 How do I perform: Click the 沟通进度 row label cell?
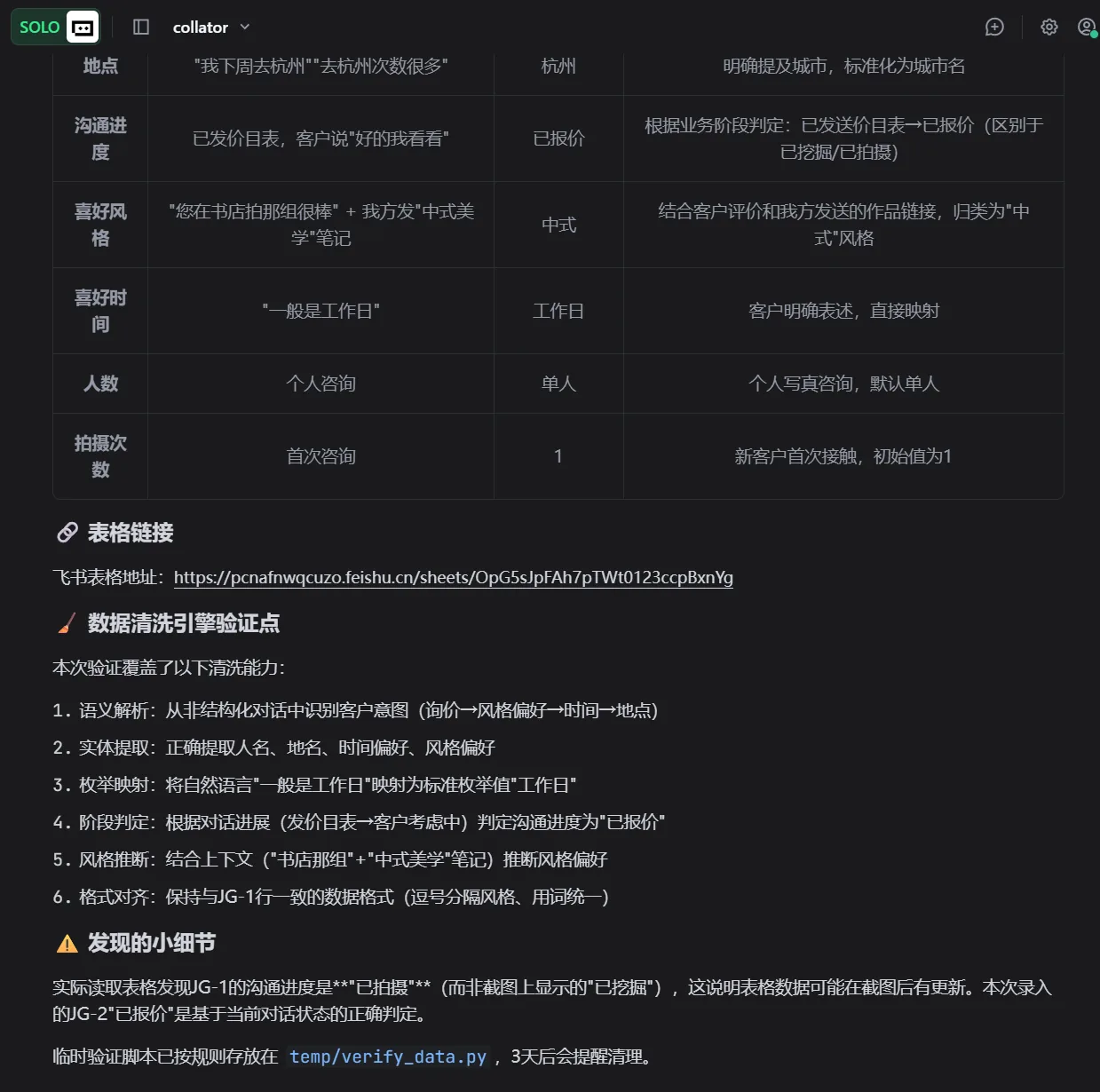click(100, 138)
